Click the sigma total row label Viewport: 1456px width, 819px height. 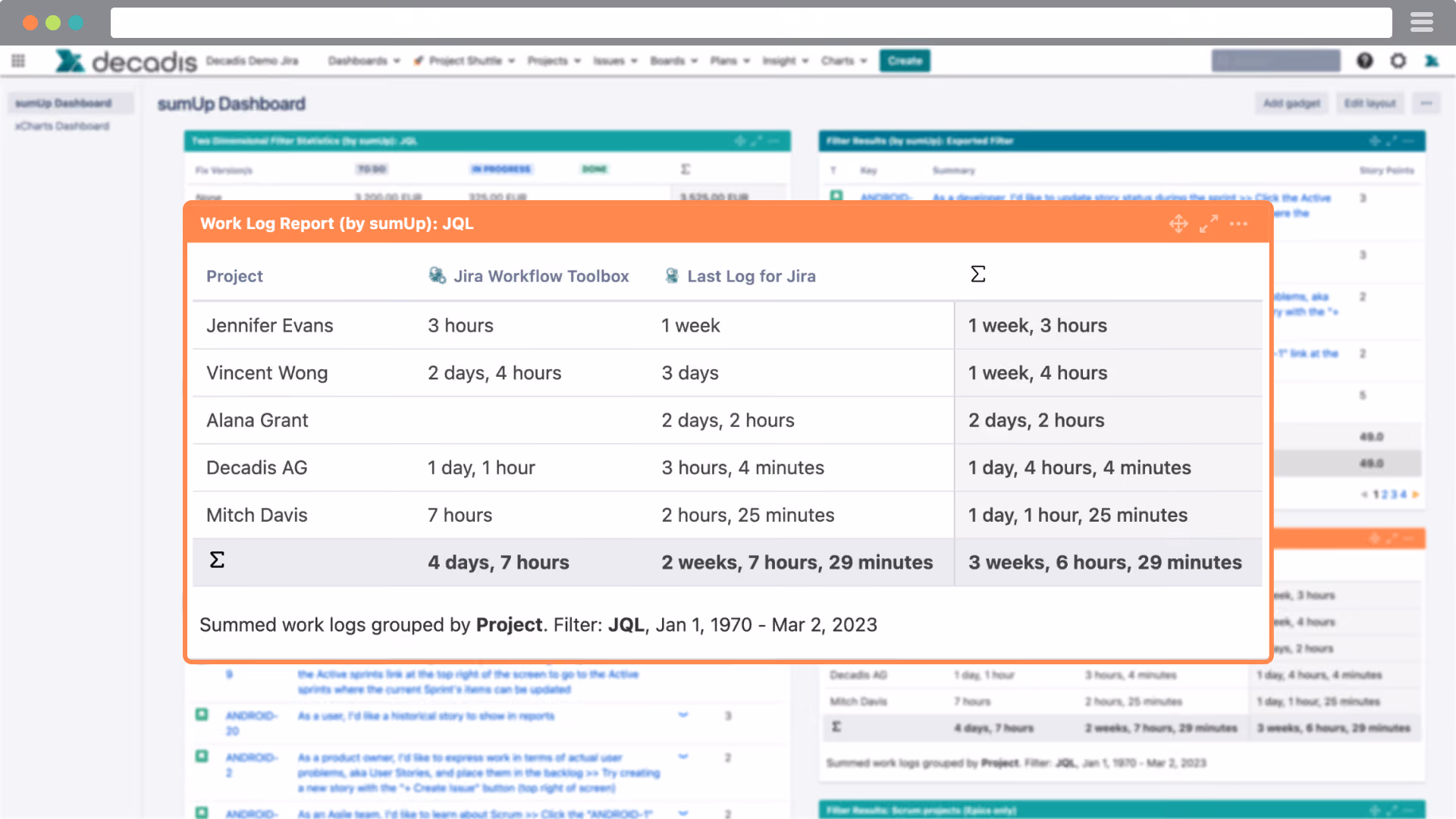(217, 560)
